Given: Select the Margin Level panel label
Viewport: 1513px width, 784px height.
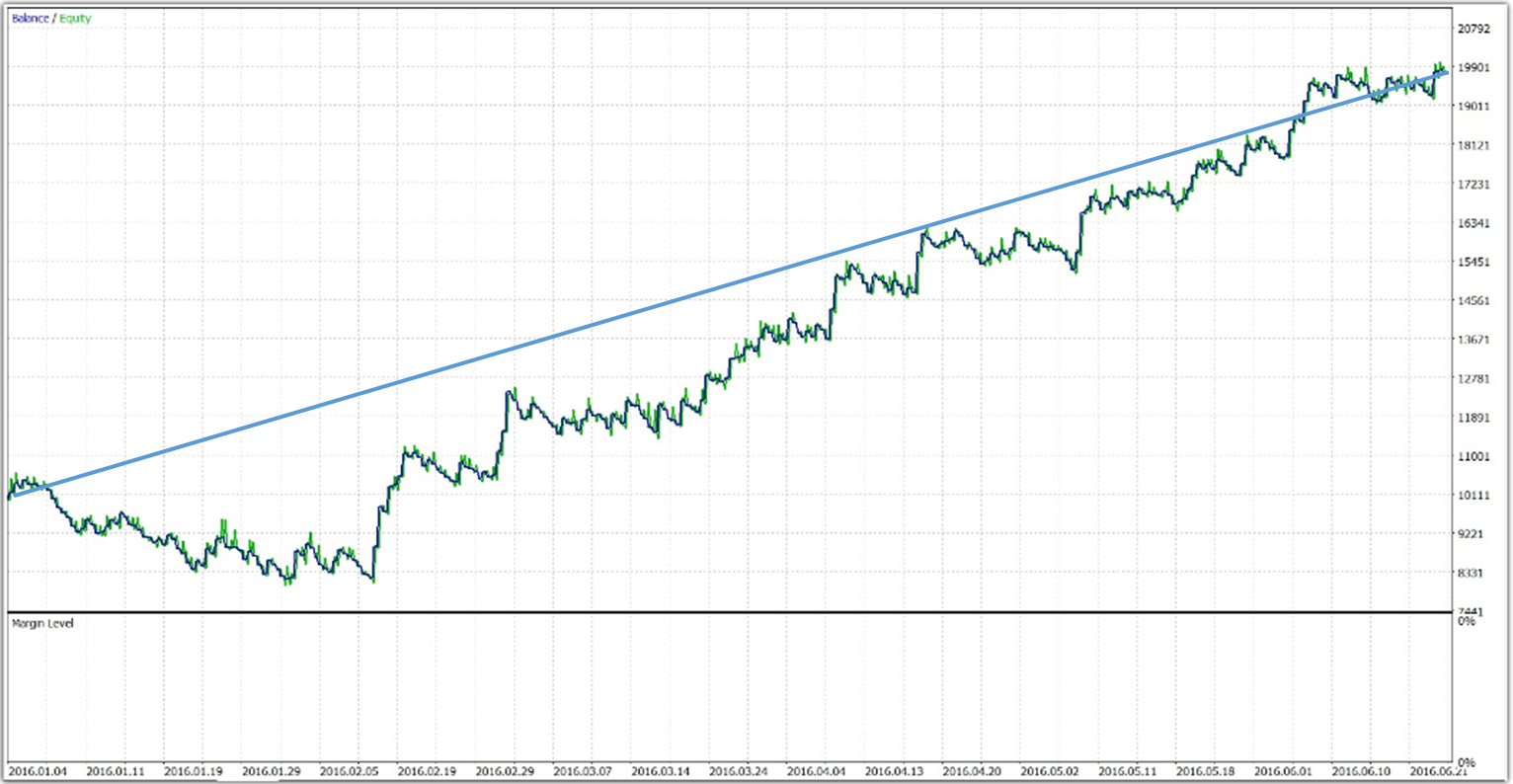Looking at the screenshot, I should [x=41, y=623].
